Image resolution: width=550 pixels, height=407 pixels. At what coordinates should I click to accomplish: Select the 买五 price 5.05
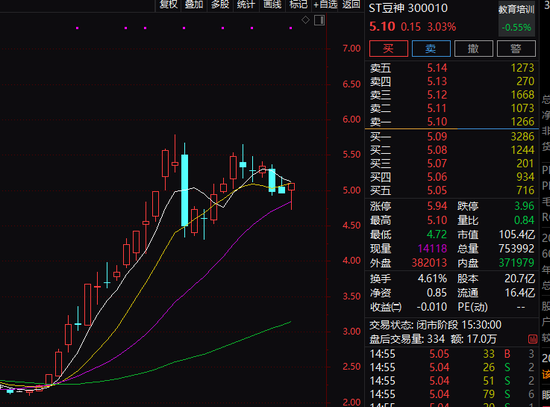(437, 191)
